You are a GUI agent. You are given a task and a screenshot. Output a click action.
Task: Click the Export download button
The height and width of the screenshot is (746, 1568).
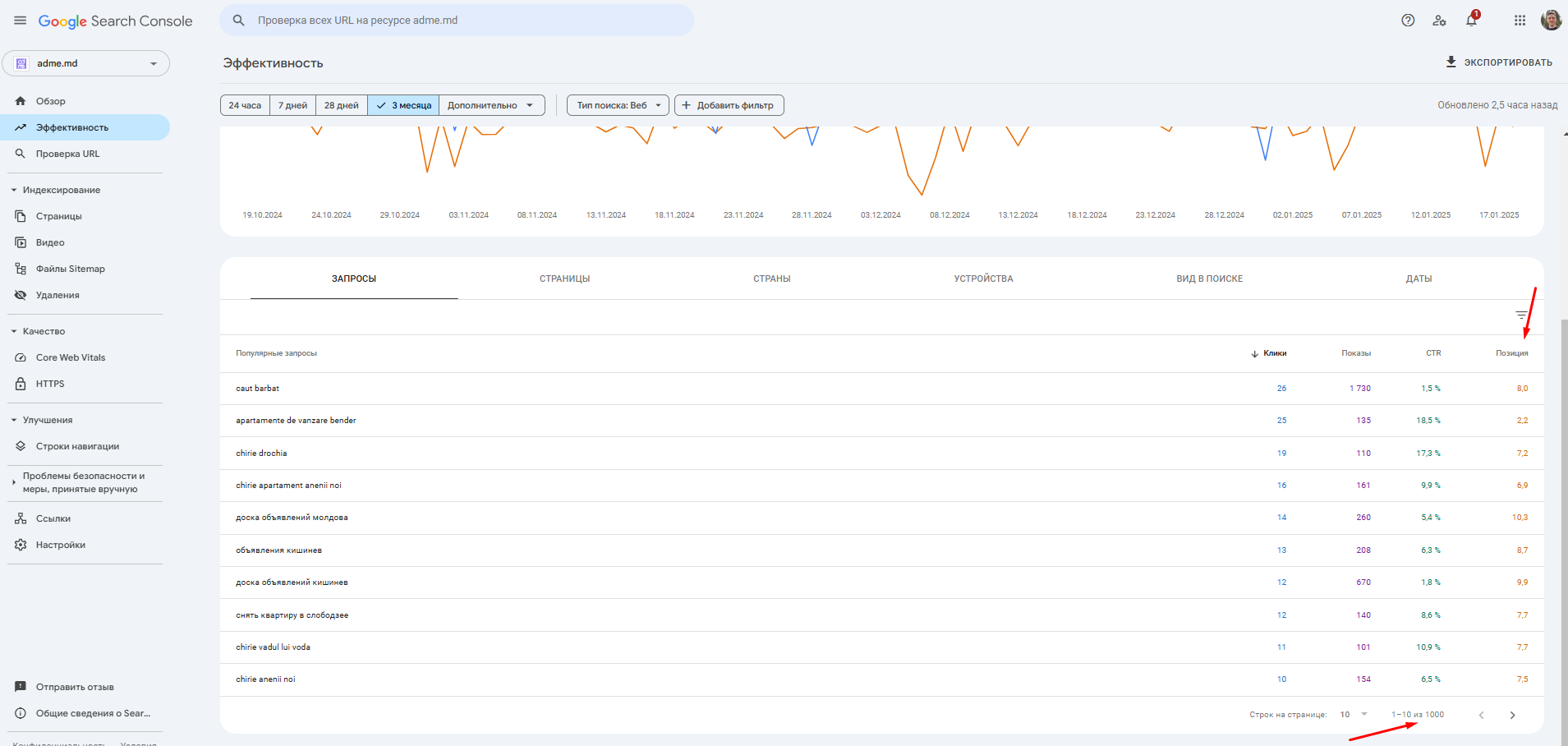tap(1499, 62)
